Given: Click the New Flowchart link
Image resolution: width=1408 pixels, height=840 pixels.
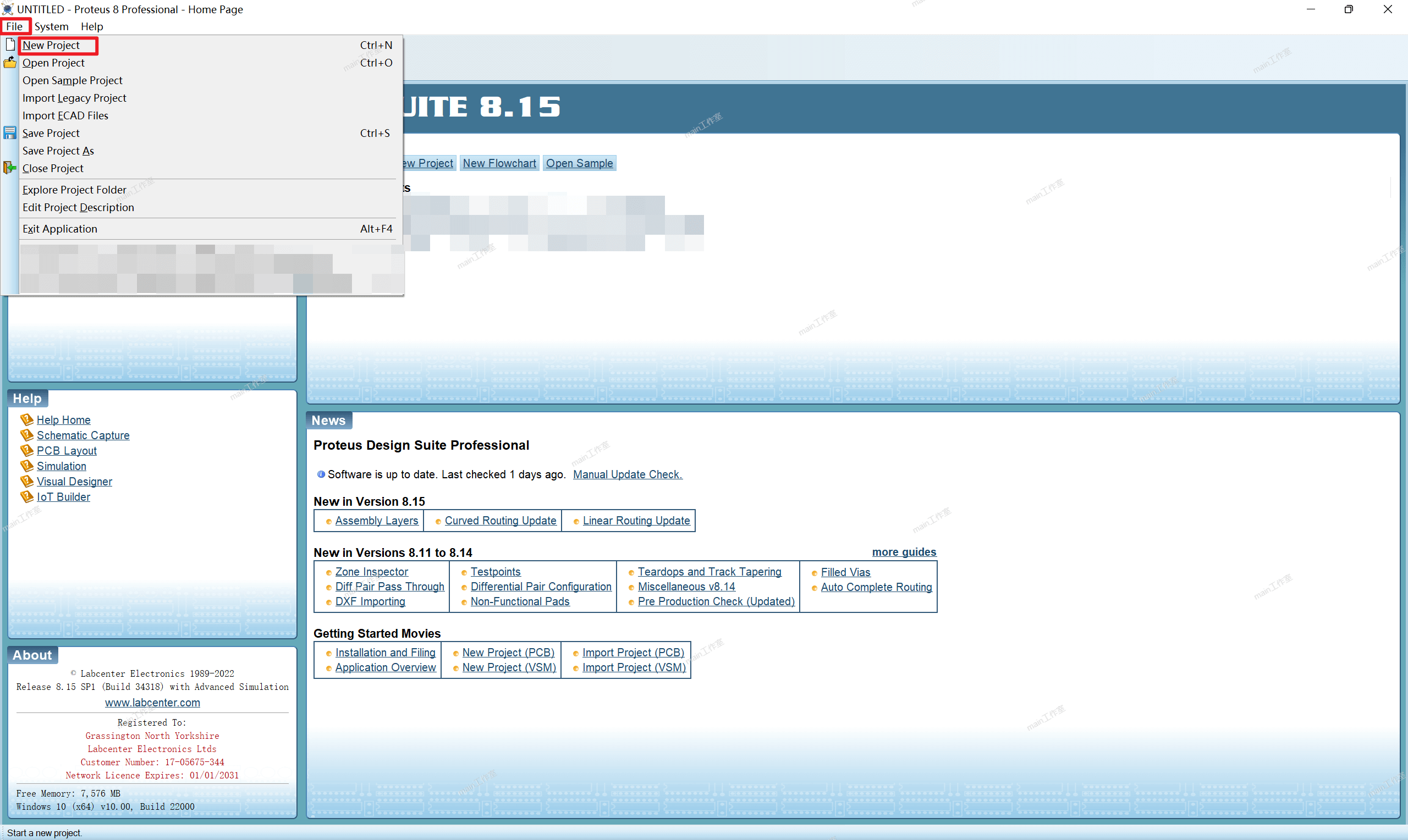Looking at the screenshot, I should (x=499, y=163).
